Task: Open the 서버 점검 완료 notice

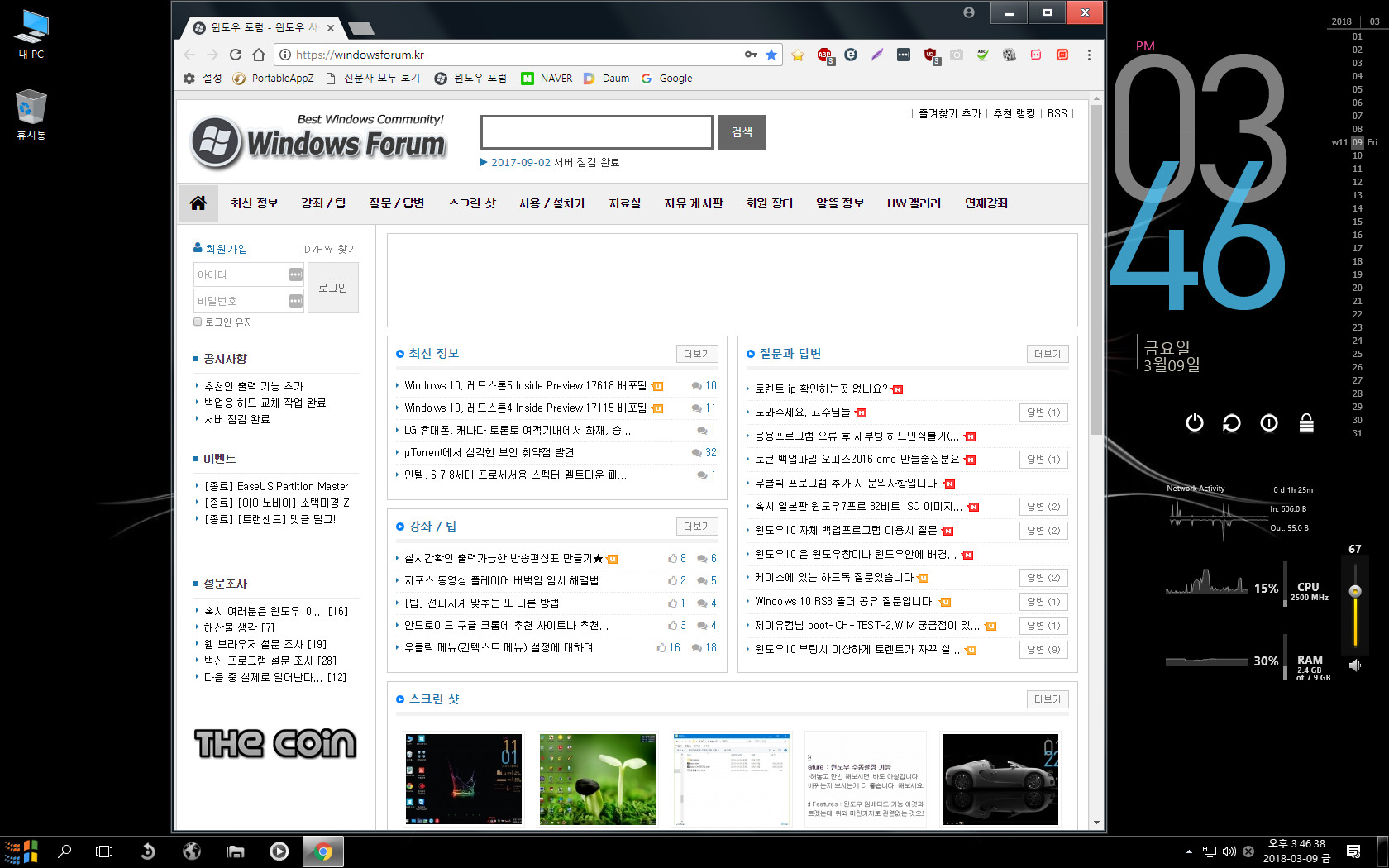Action: coord(237,420)
